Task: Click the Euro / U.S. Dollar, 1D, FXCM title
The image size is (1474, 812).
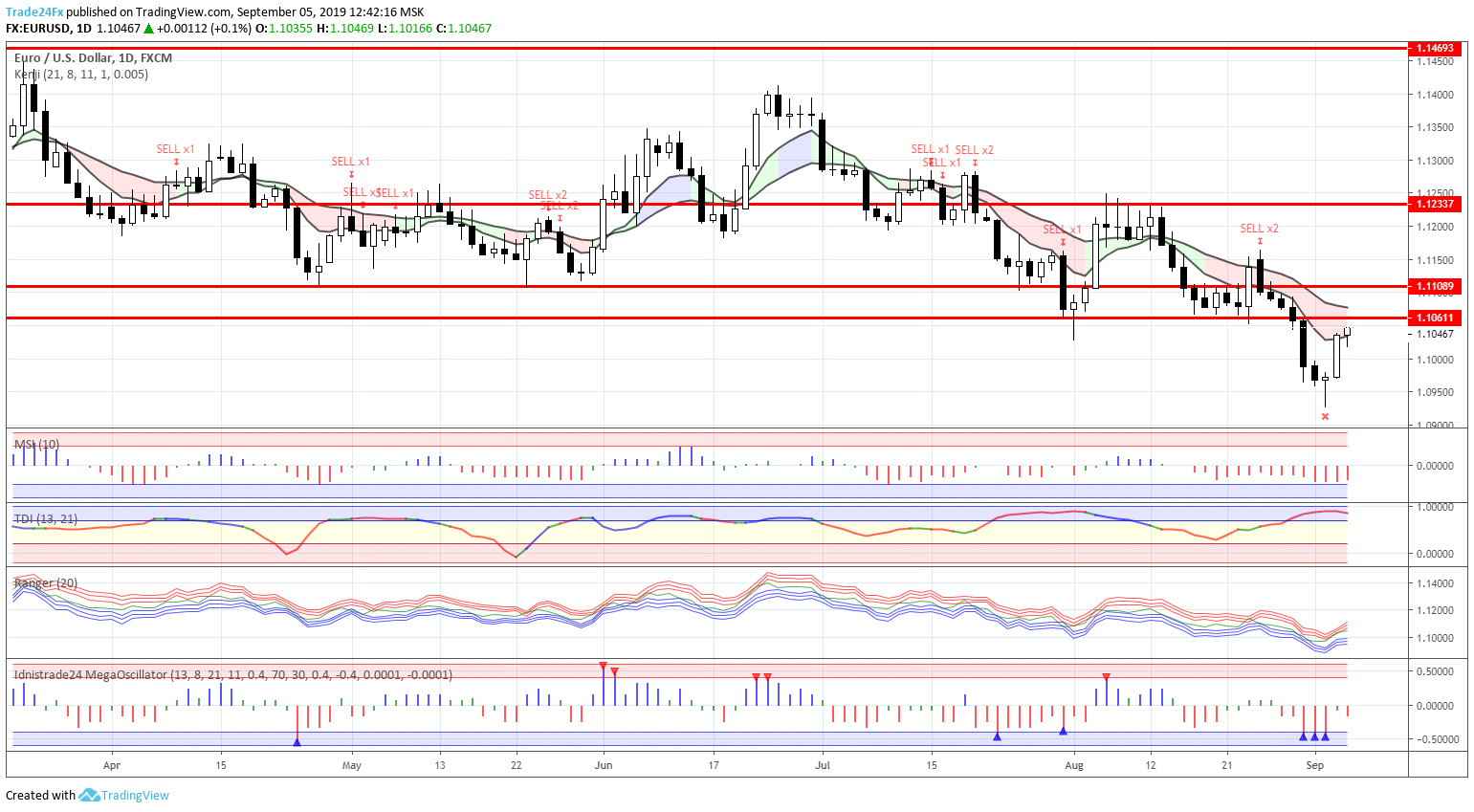Action: click(93, 57)
